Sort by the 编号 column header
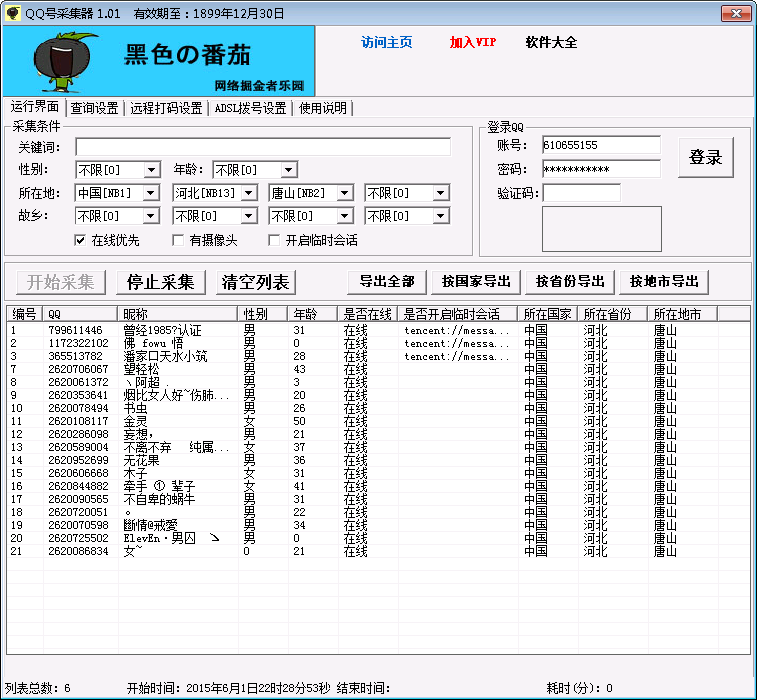757x700 pixels. pyautogui.click(x=25, y=314)
